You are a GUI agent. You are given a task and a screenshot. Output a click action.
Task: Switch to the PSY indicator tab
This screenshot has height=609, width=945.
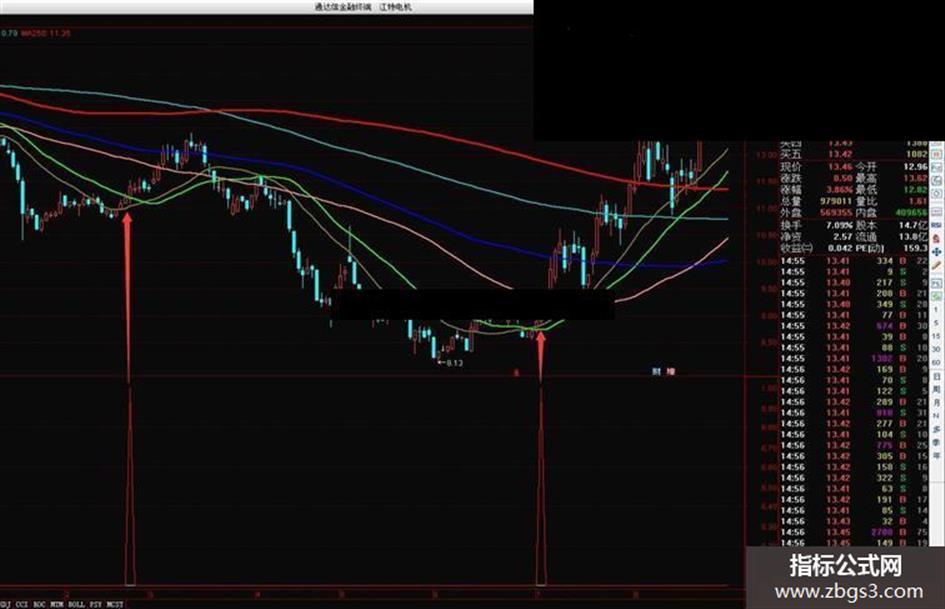(x=95, y=604)
